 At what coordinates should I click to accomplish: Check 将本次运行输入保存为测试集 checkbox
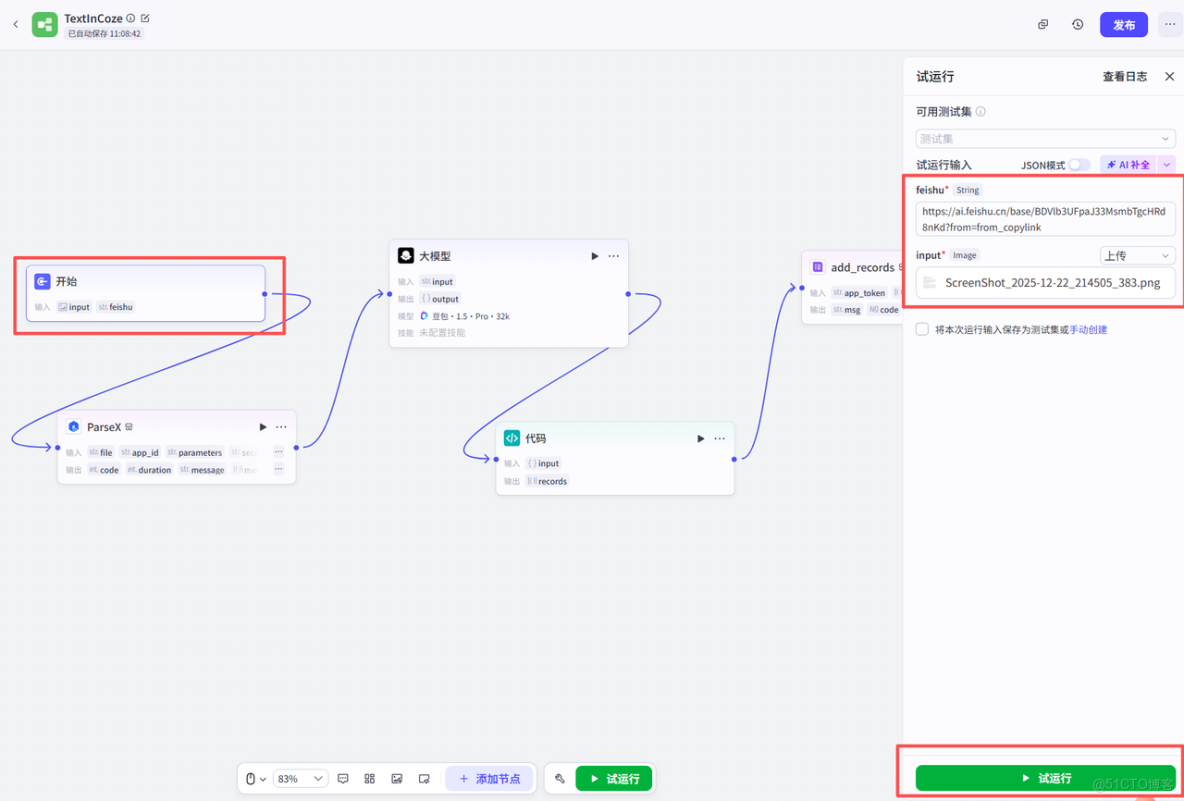point(921,329)
